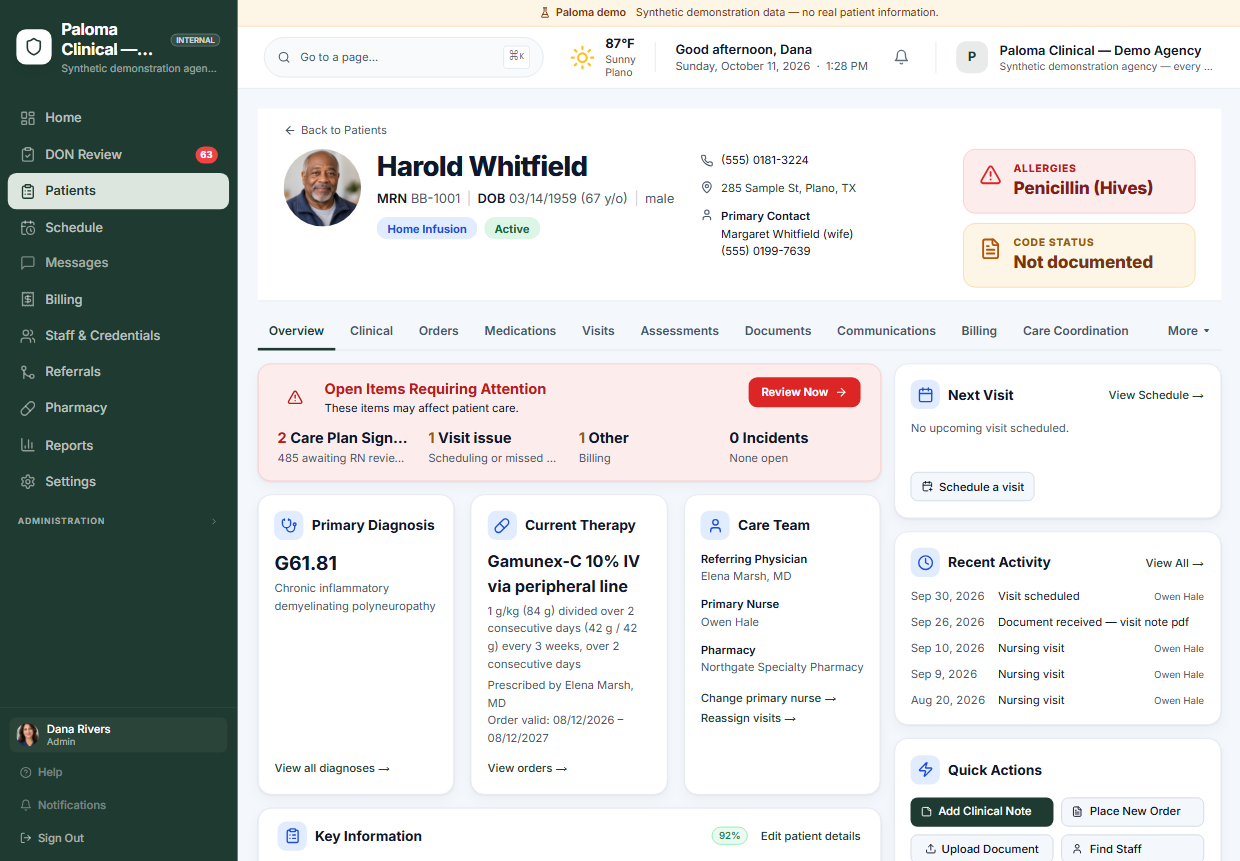Open View Schedule link
Screen dimensions: 1240x861
(1156, 395)
